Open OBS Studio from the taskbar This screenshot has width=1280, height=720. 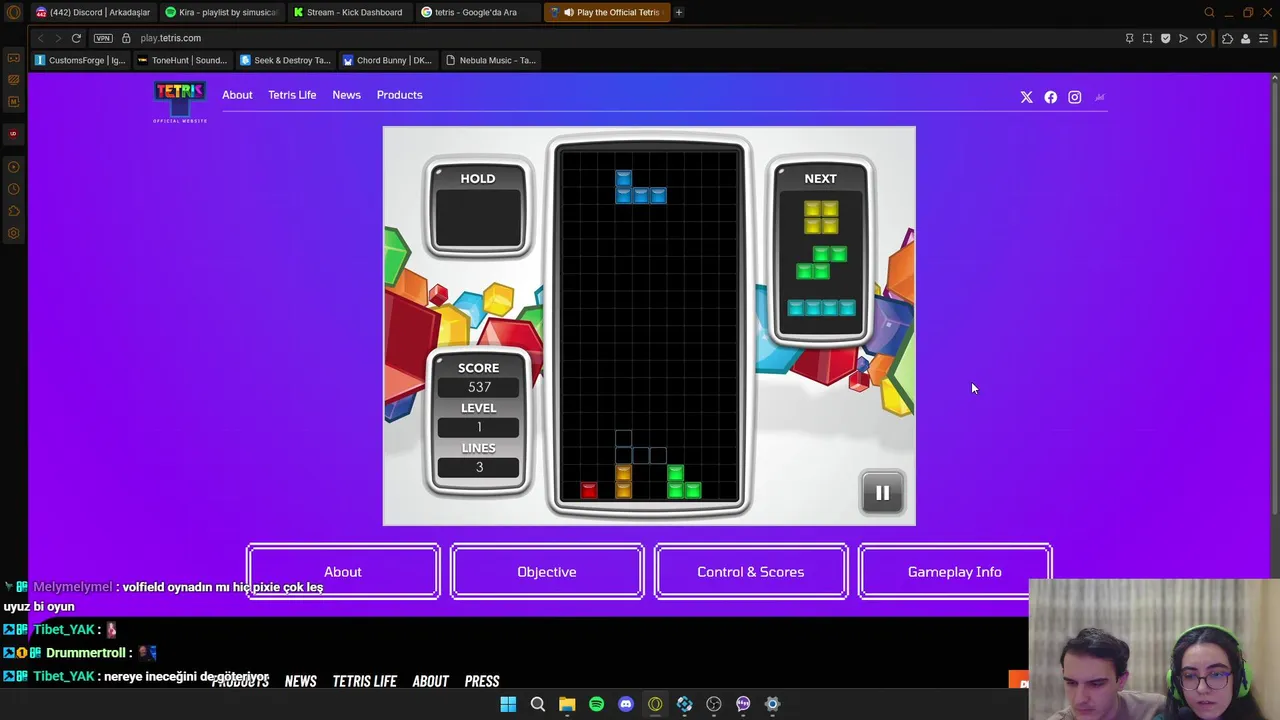point(714,704)
